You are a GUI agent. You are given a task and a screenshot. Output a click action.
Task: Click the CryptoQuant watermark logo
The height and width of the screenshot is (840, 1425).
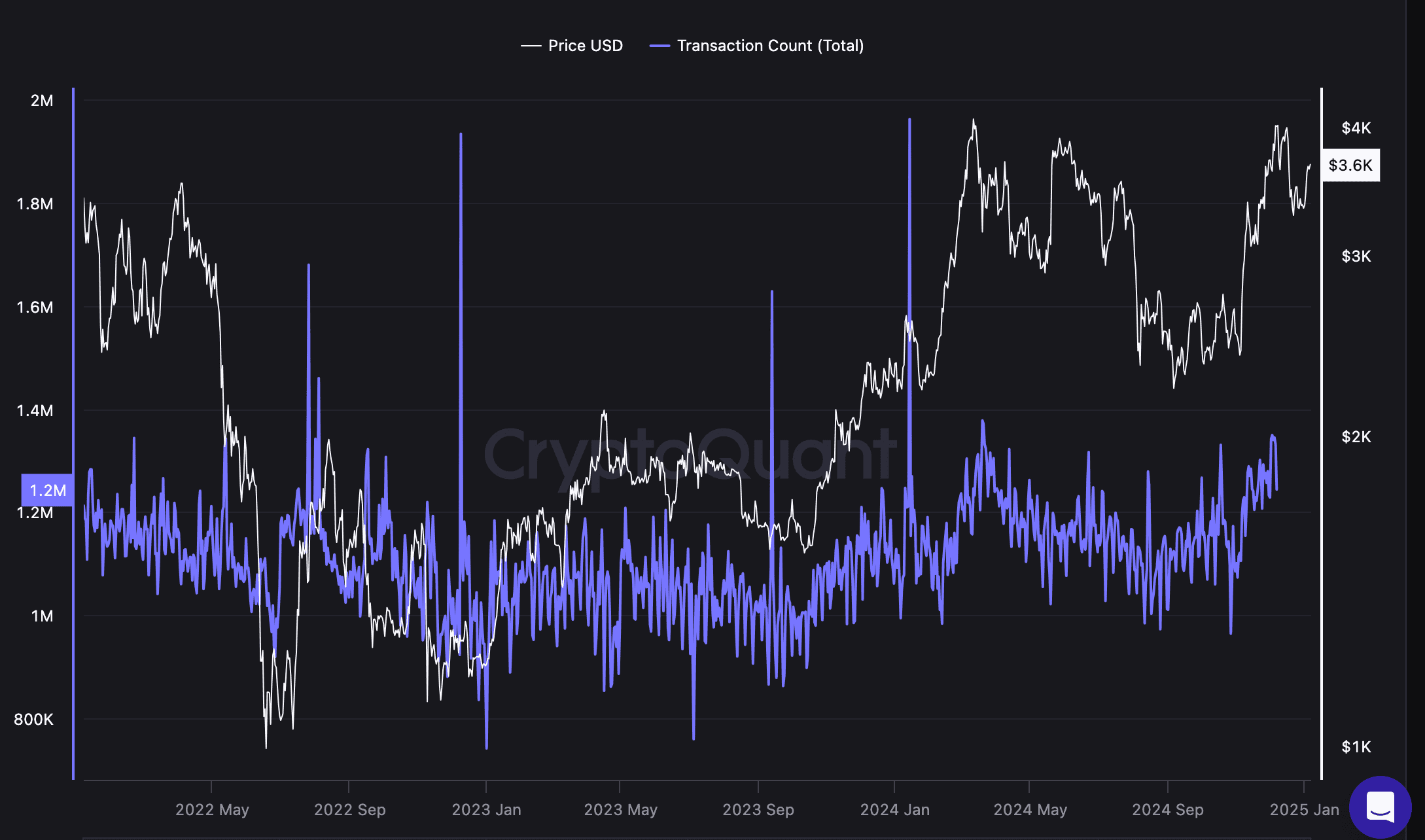pos(690,455)
